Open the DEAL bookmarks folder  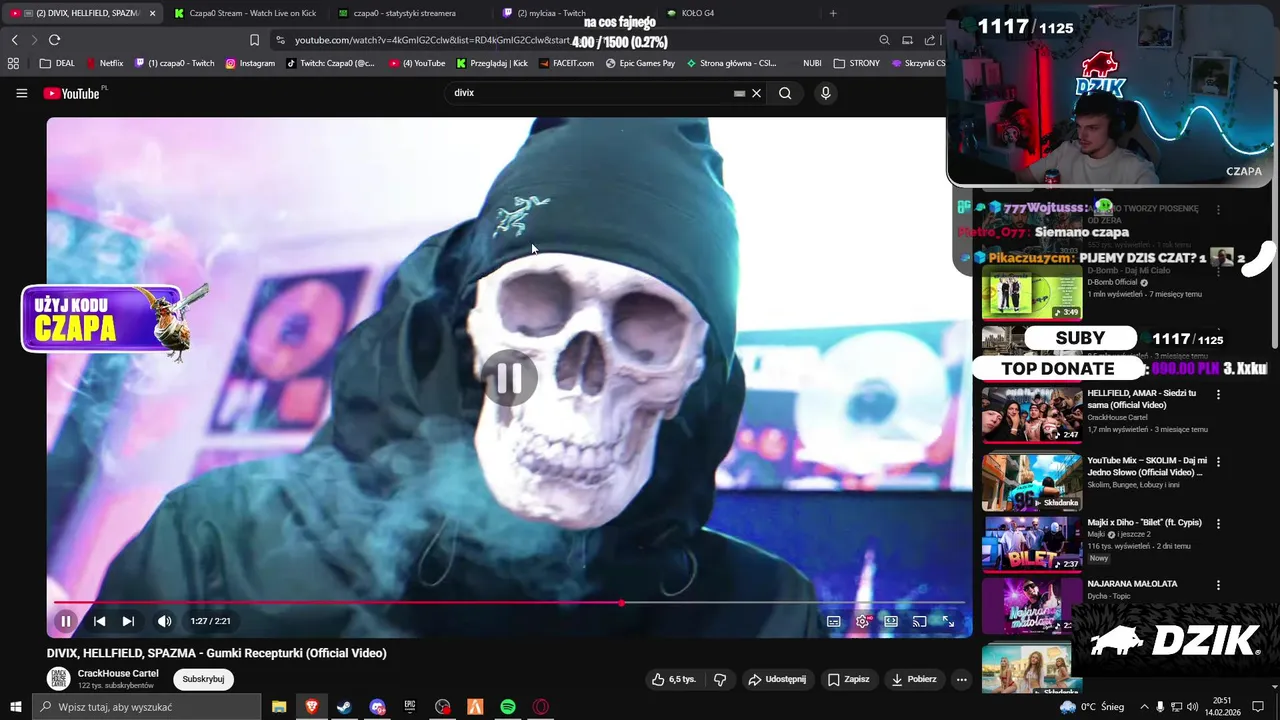pyautogui.click(x=57, y=63)
